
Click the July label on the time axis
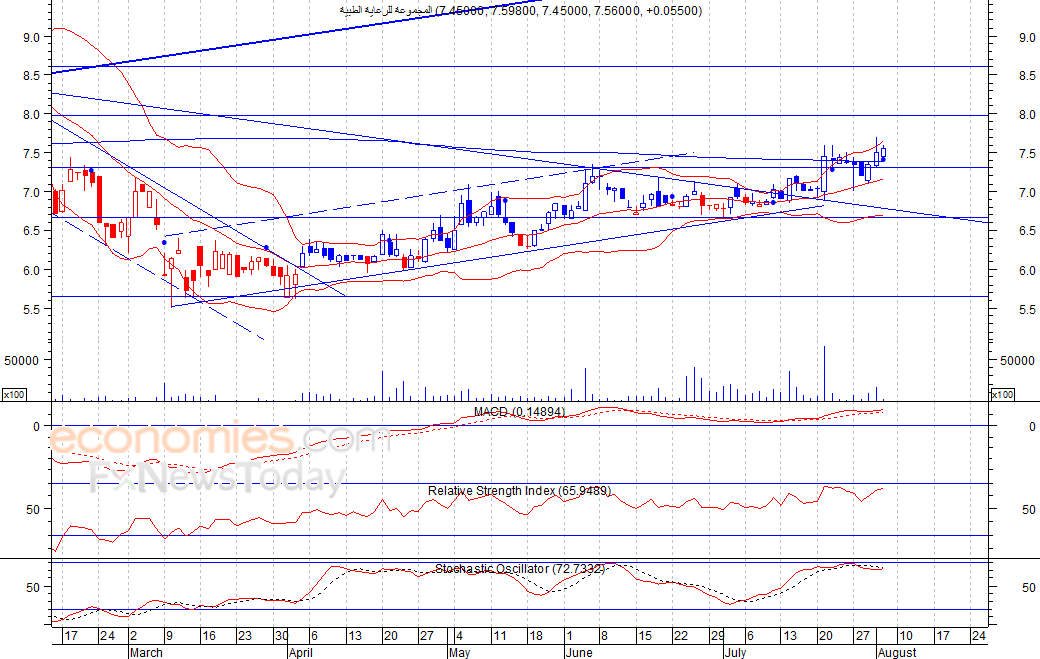point(736,652)
